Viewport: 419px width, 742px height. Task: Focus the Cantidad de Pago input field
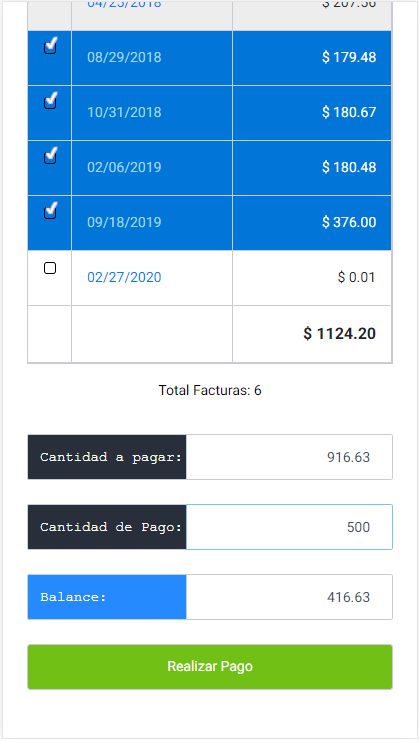[289, 527]
